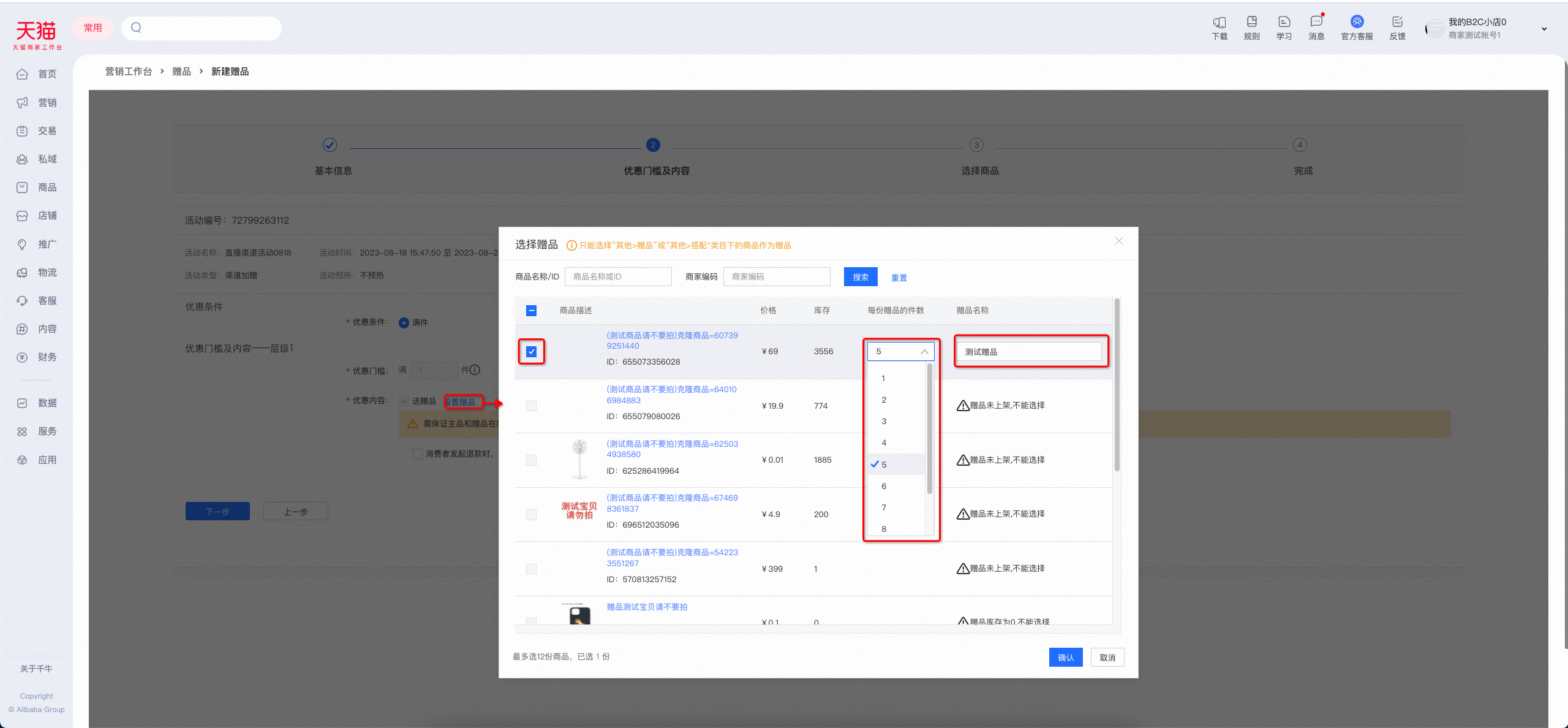Choose quantity 6 in the dropdown list
This screenshot has height=728, width=1568.
tap(896, 486)
